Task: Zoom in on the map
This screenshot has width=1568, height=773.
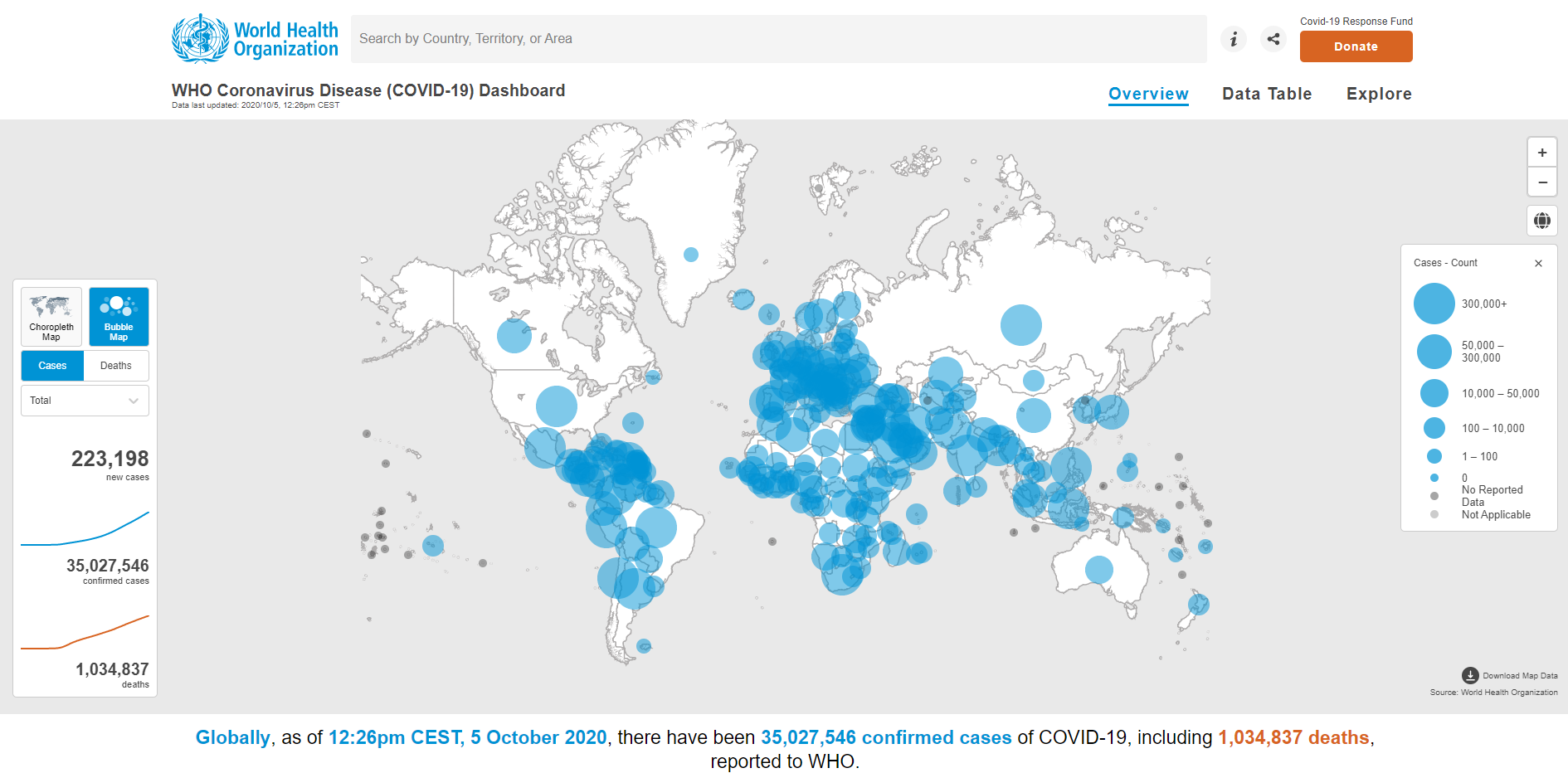Action: pos(1541,153)
